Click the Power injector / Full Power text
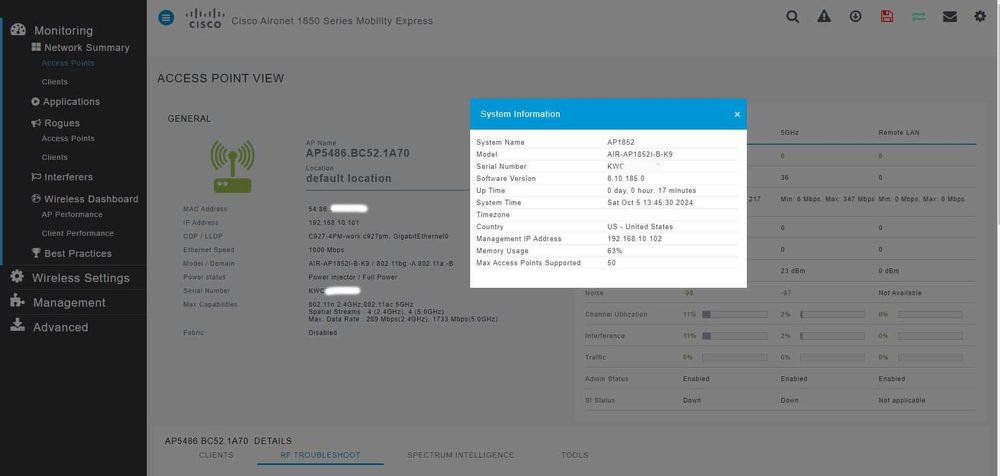The image size is (1000, 476). pos(352,277)
